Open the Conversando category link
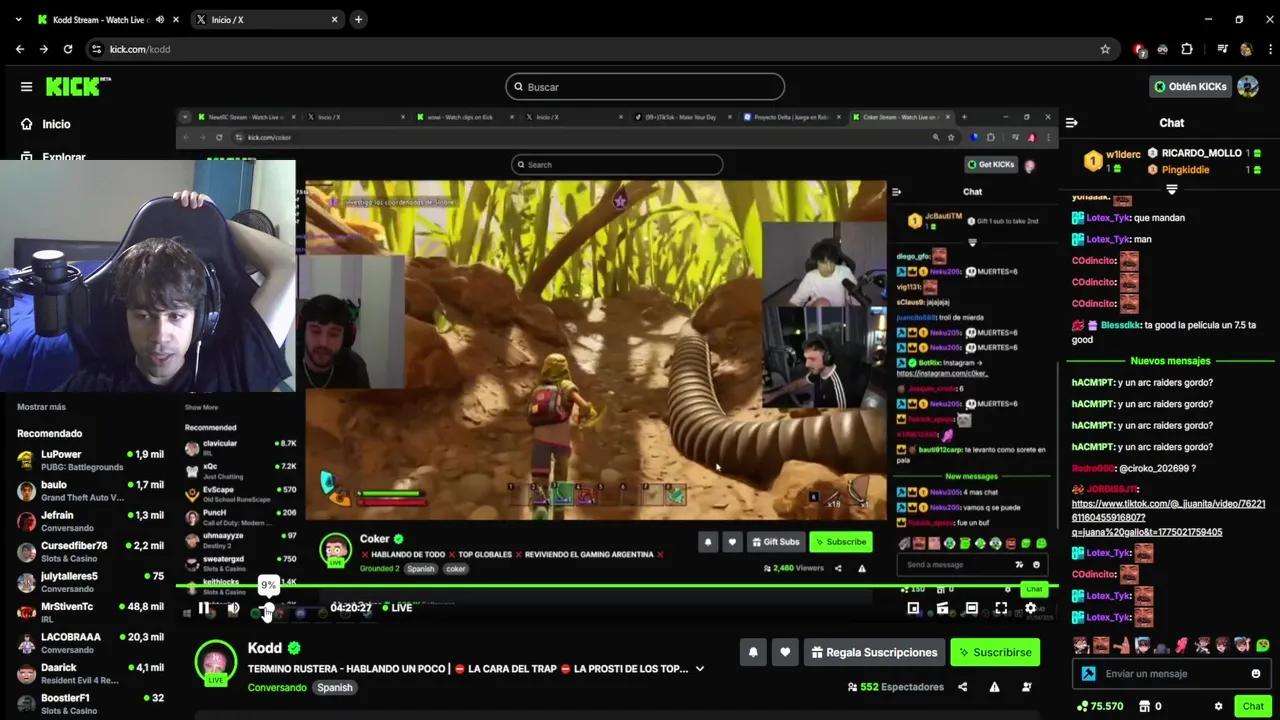Viewport: 1280px width, 720px height. click(277, 688)
